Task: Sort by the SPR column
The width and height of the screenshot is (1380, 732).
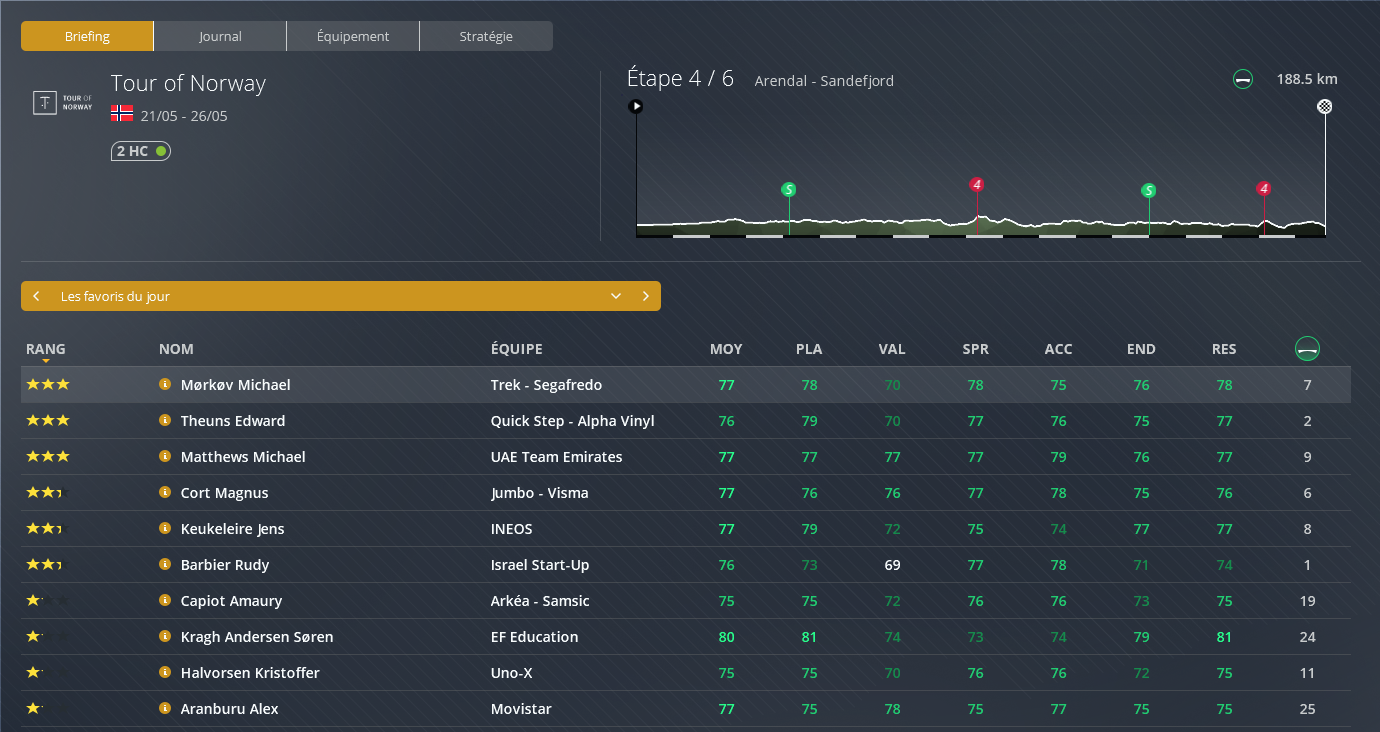Action: (x=975, y=349)
